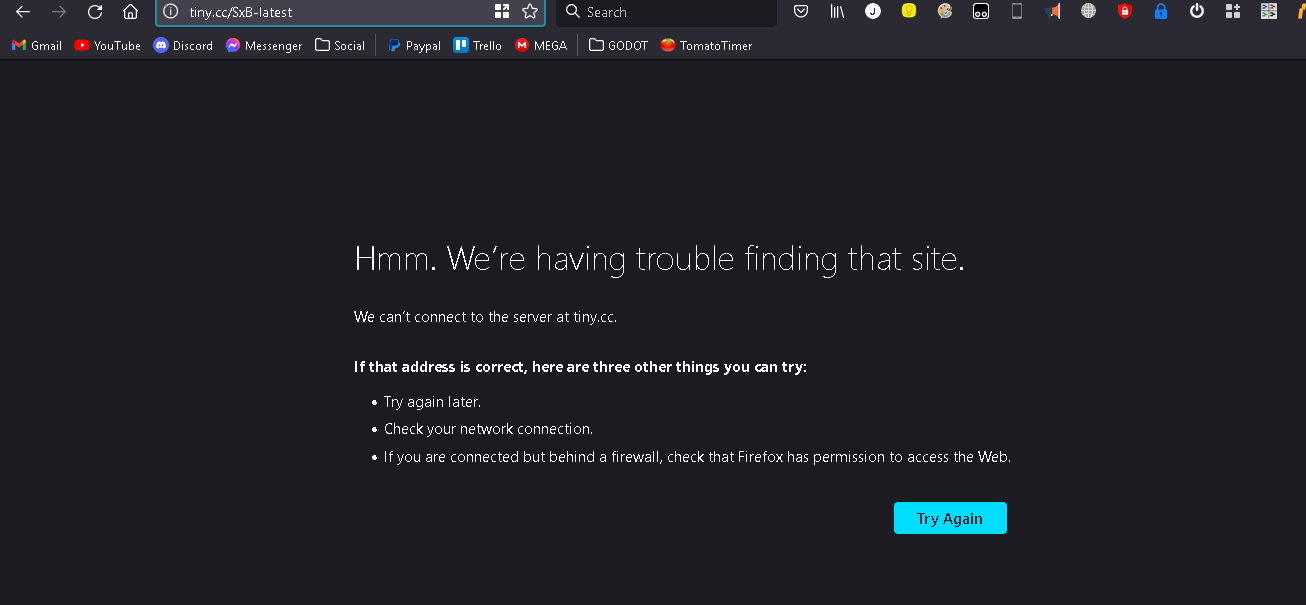Go back with the back arrow
Screen dimensions: 1306x605
(23, 12)
